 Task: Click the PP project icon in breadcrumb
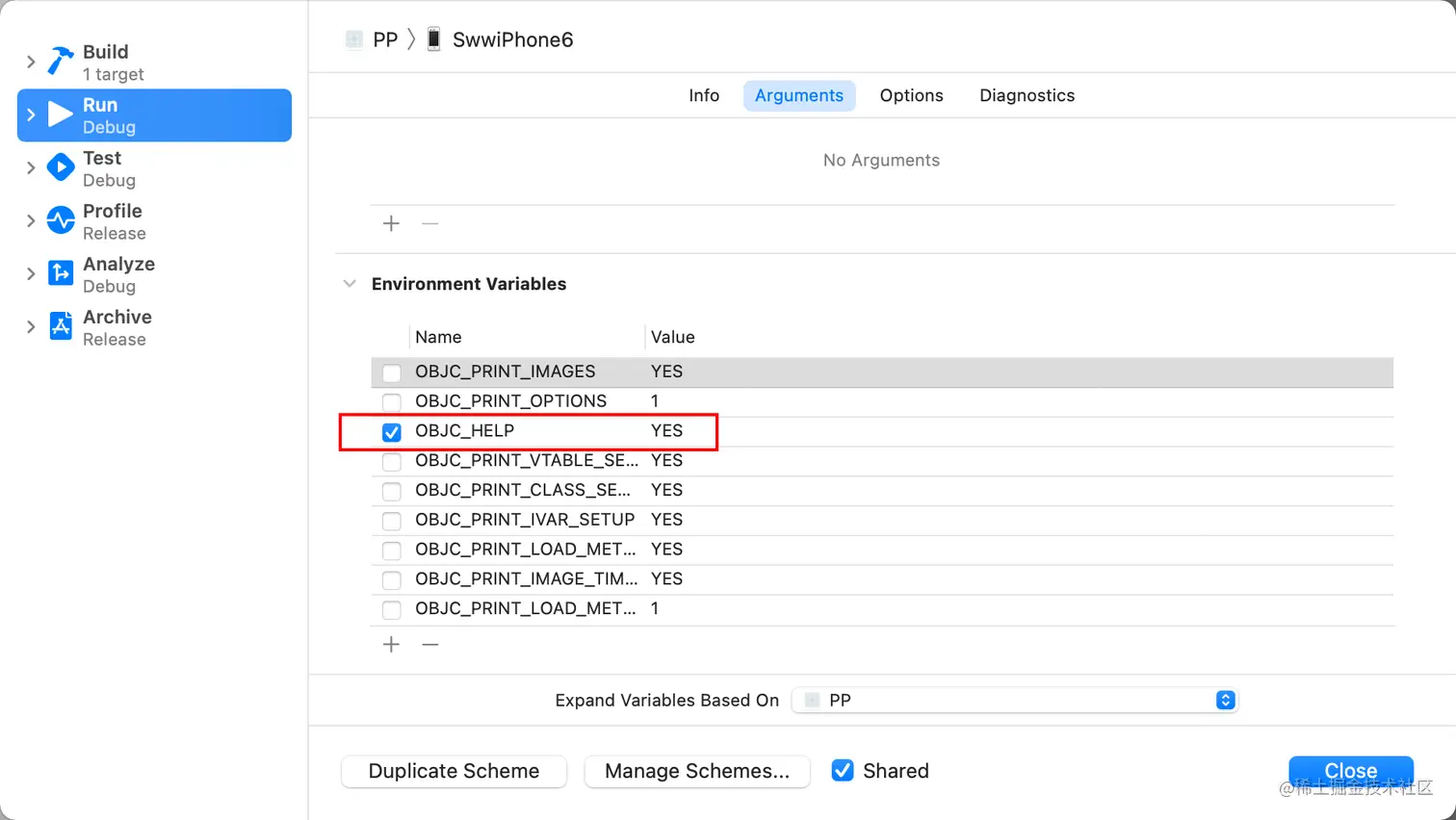click(354, 39)
